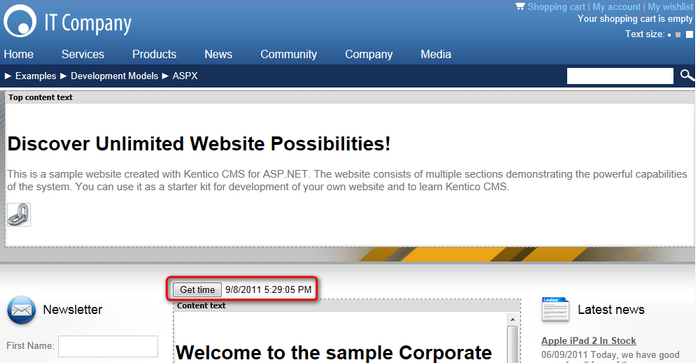696x363 pixels.
Task: Open the Services menu
Action: pos(83,54)
